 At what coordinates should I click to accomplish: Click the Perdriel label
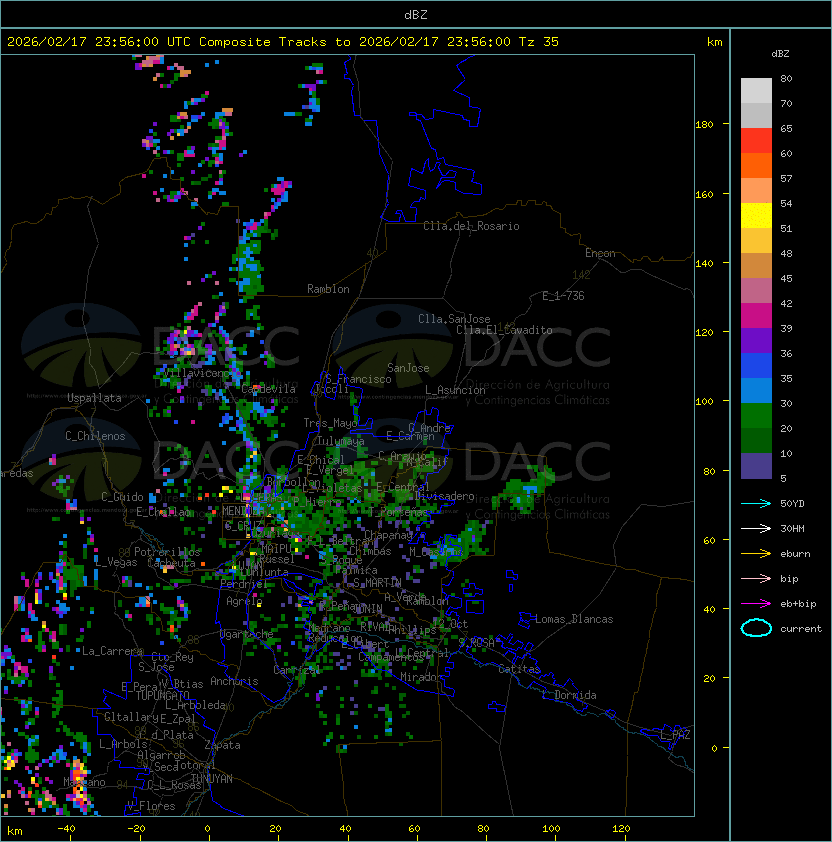tap(244, 584)
